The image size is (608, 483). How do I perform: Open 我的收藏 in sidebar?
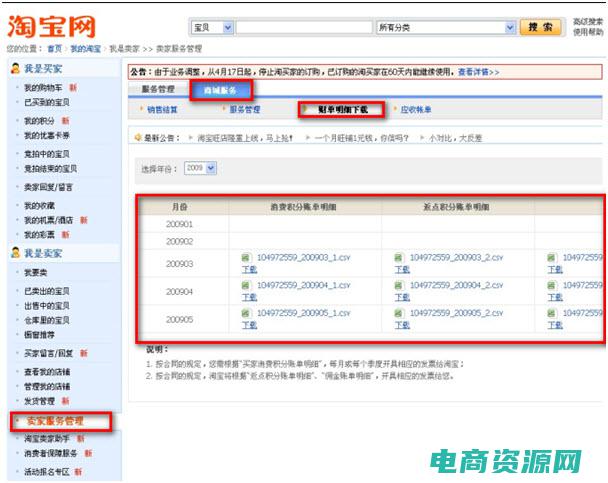point(39,205)
